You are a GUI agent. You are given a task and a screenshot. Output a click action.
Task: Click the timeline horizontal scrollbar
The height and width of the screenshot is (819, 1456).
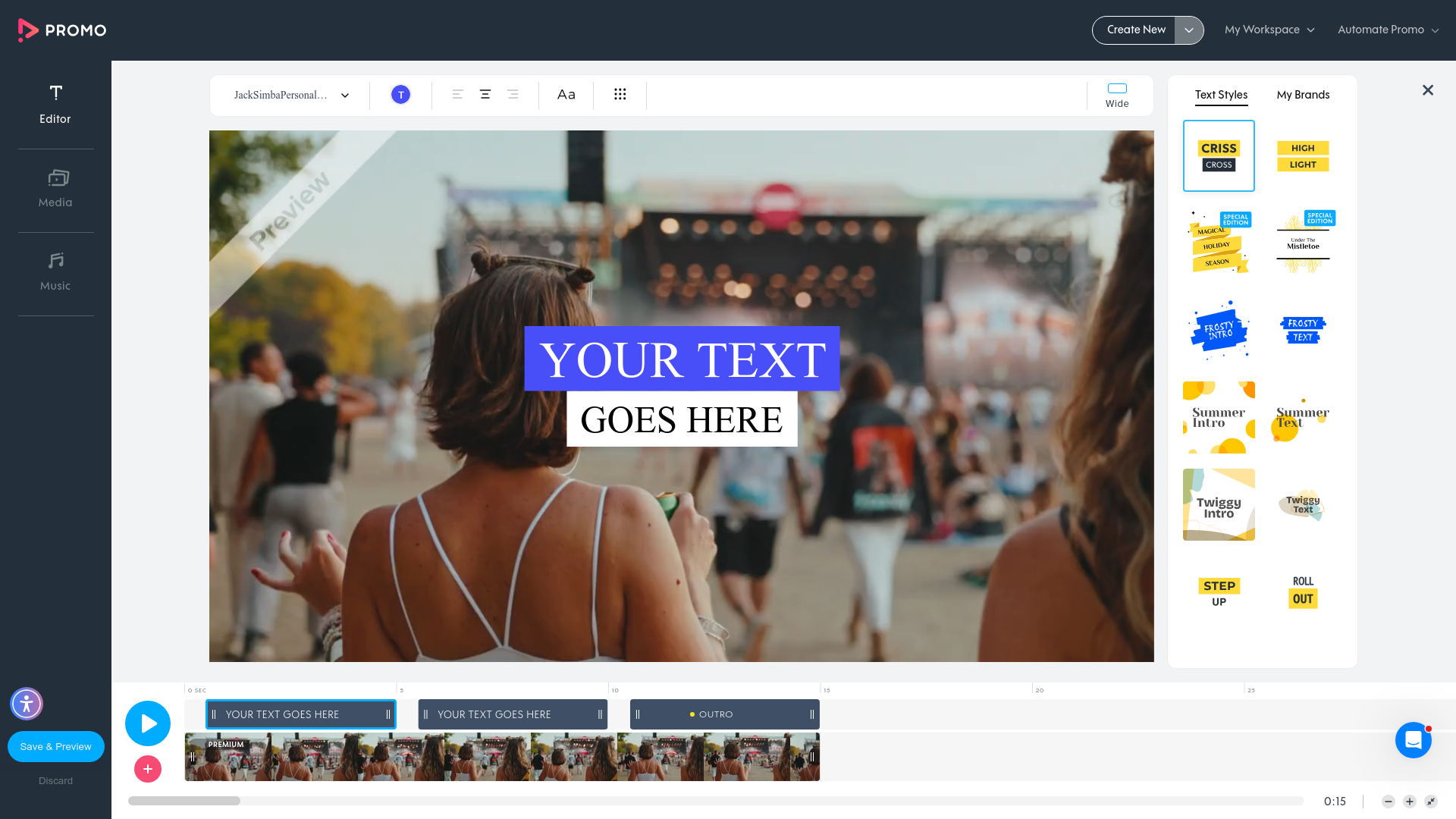click(184, 801)
